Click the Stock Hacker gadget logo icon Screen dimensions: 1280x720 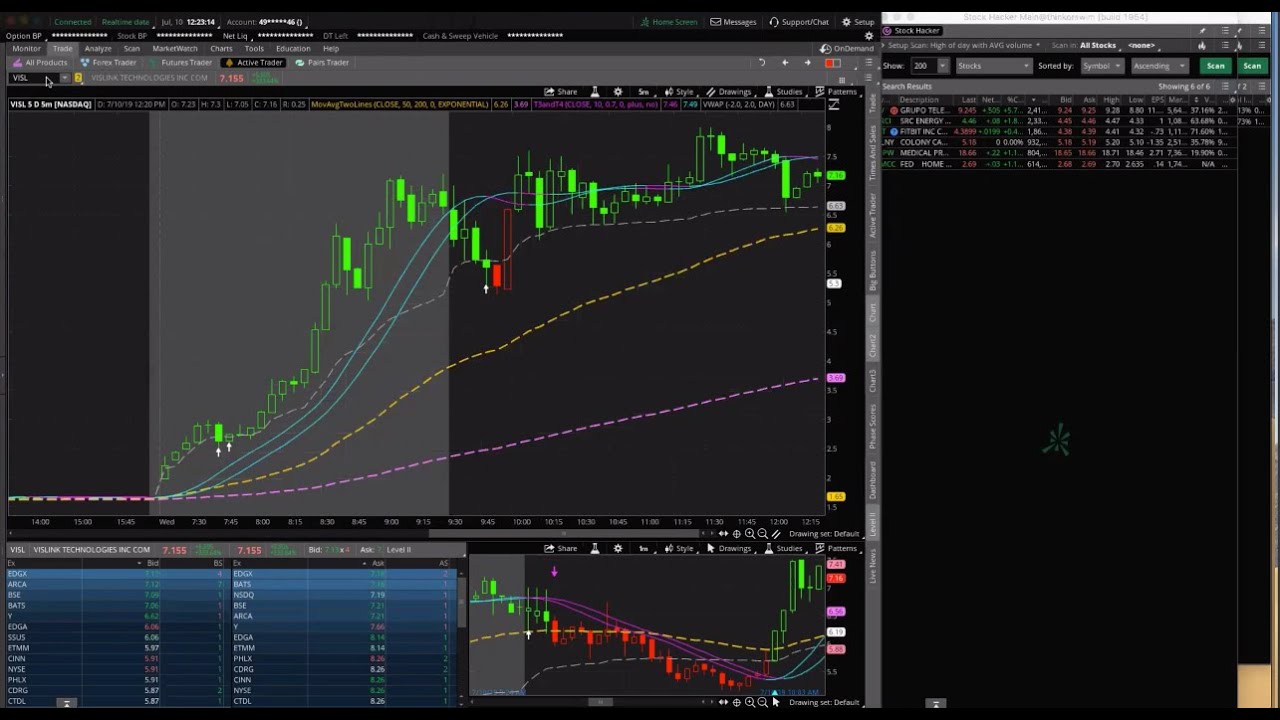(887, 31)
